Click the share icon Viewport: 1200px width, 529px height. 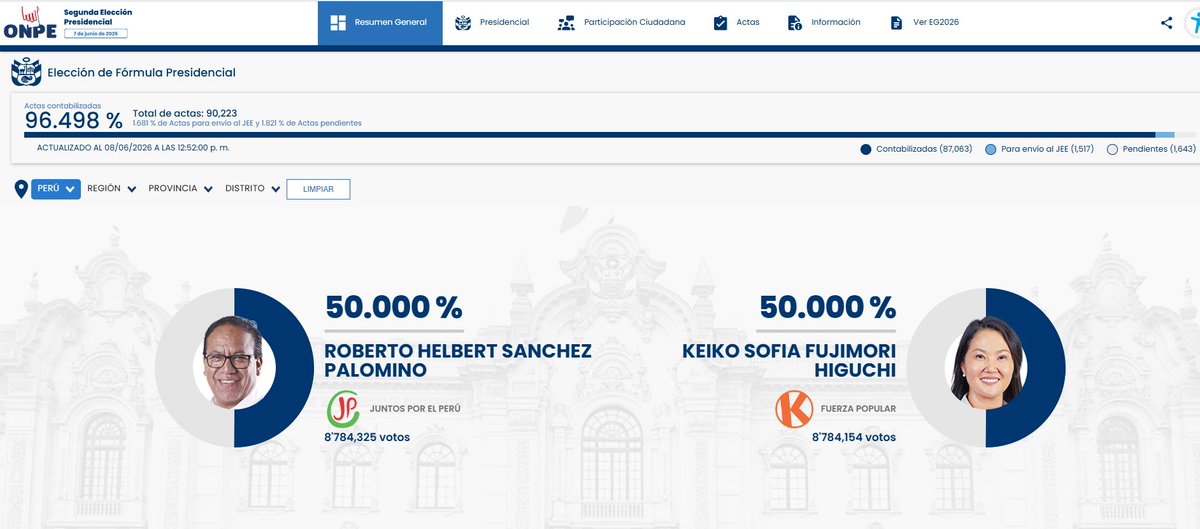click(x=1167, y=22)
